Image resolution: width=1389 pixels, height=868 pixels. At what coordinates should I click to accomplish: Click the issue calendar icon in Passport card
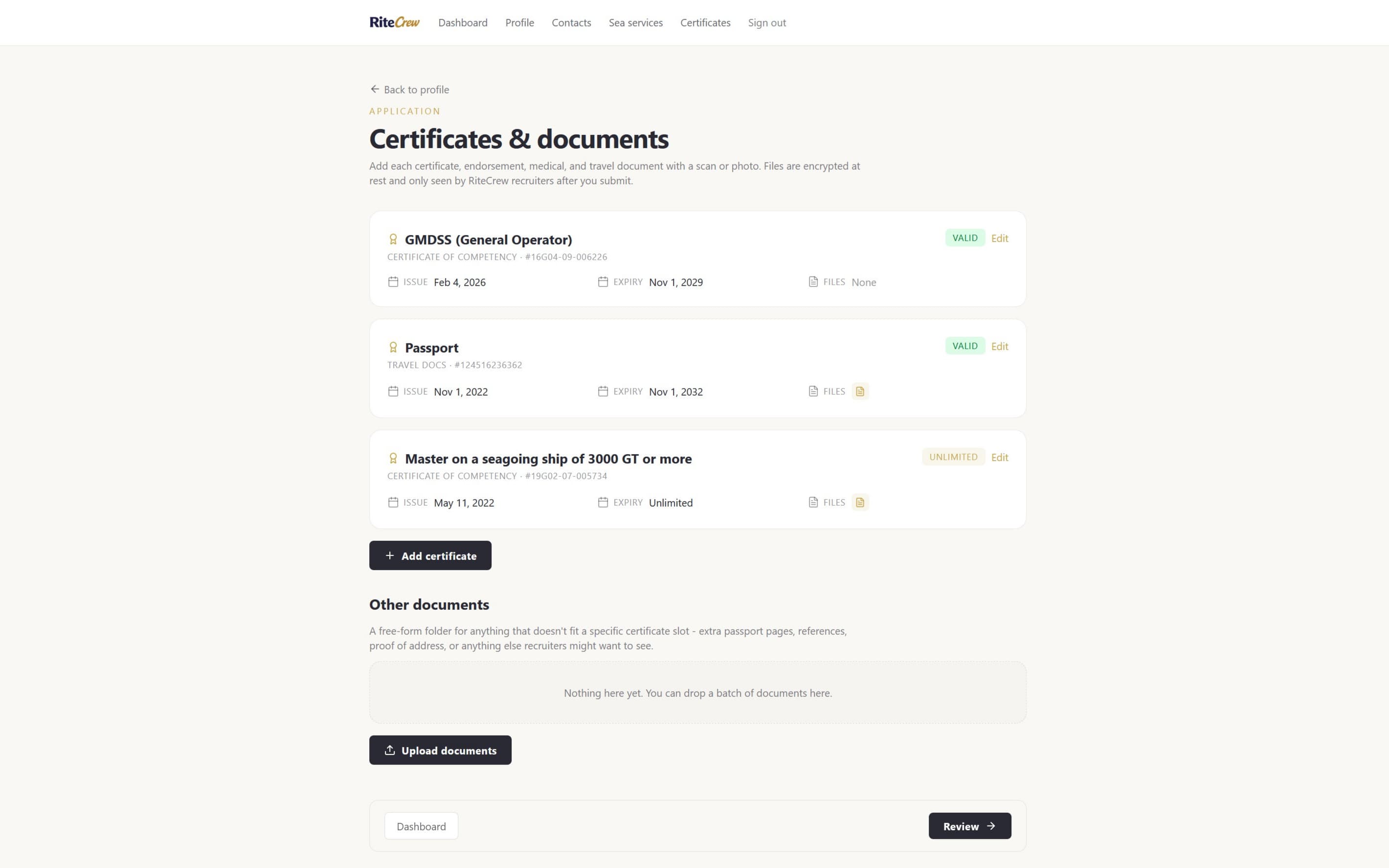[393, 392]
